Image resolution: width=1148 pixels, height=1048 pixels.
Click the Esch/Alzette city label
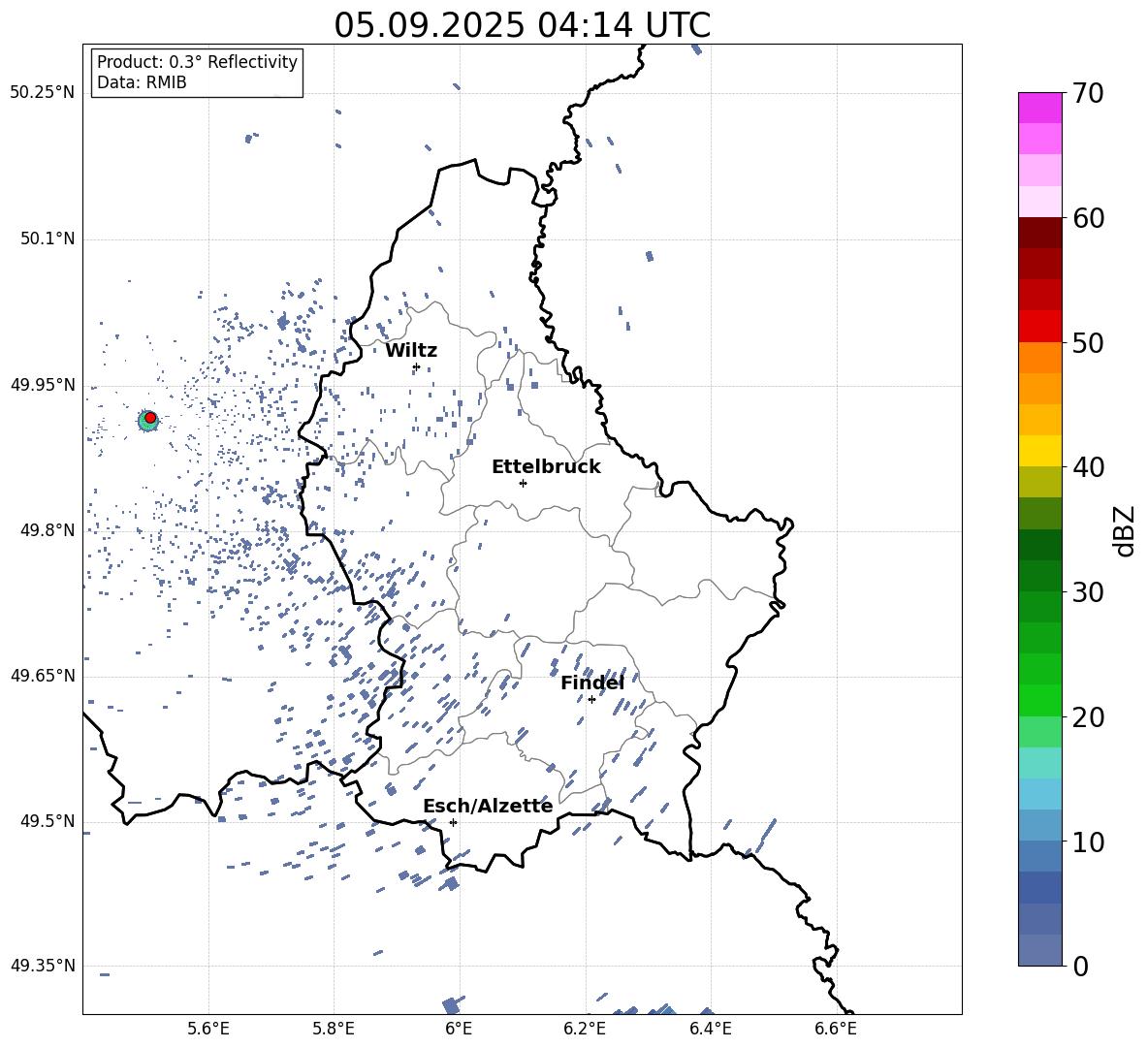[x=488, y=807]
